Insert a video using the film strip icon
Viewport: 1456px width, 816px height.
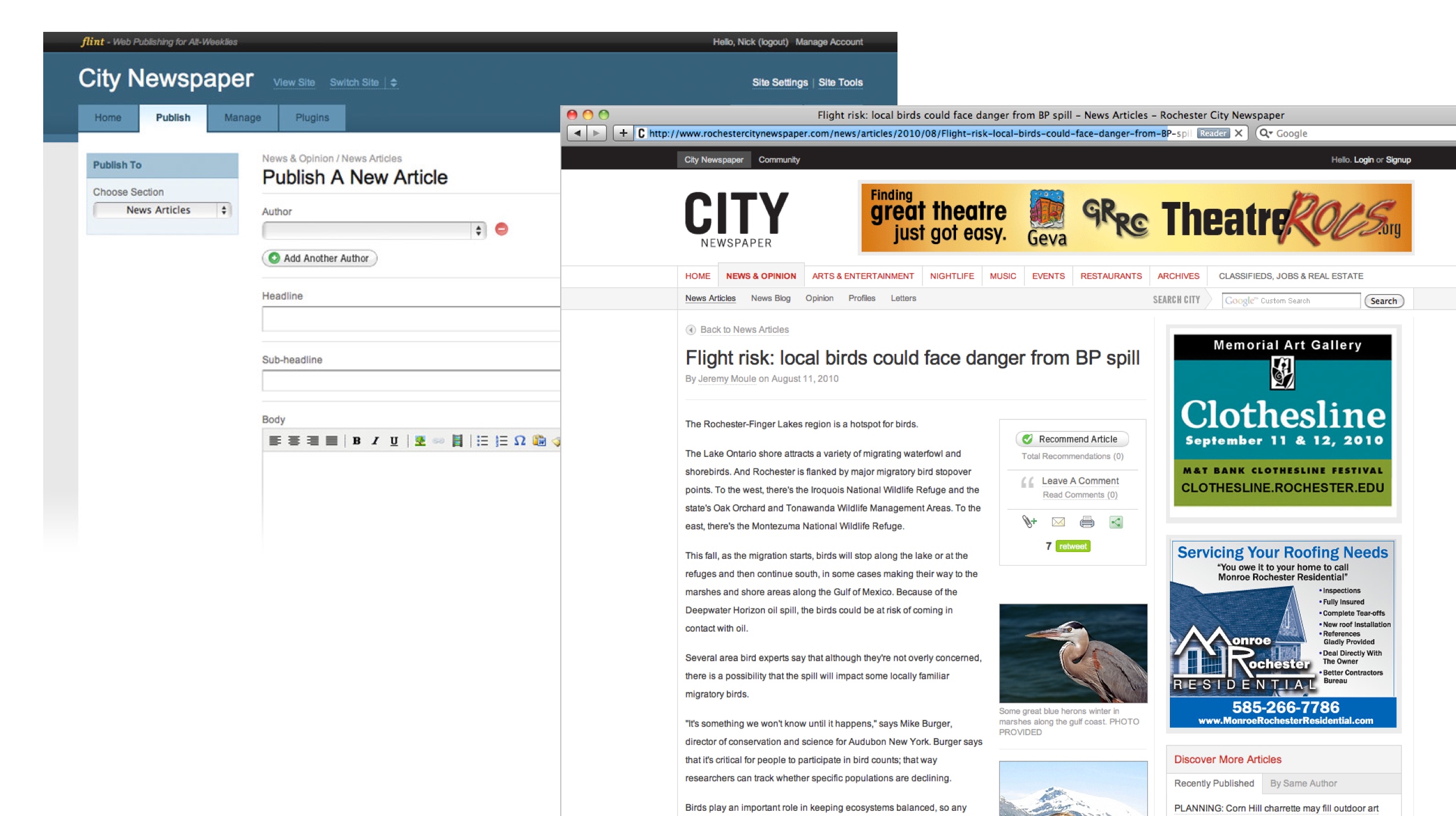click(457, 440)
